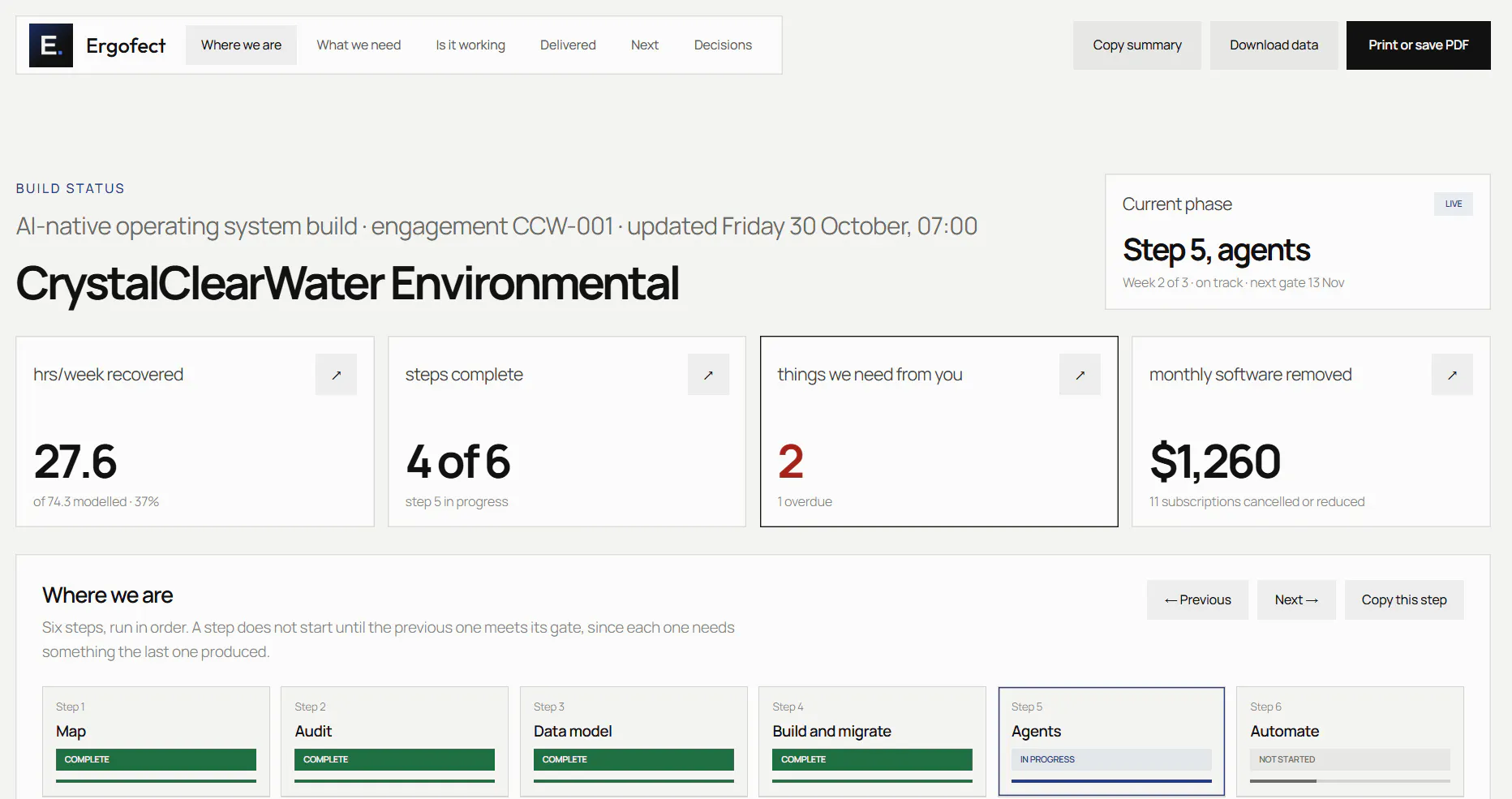This screenshot has height=799, width=1512.
Task: Open monthly software removed card arrow
Action: tap(1452, 375)
